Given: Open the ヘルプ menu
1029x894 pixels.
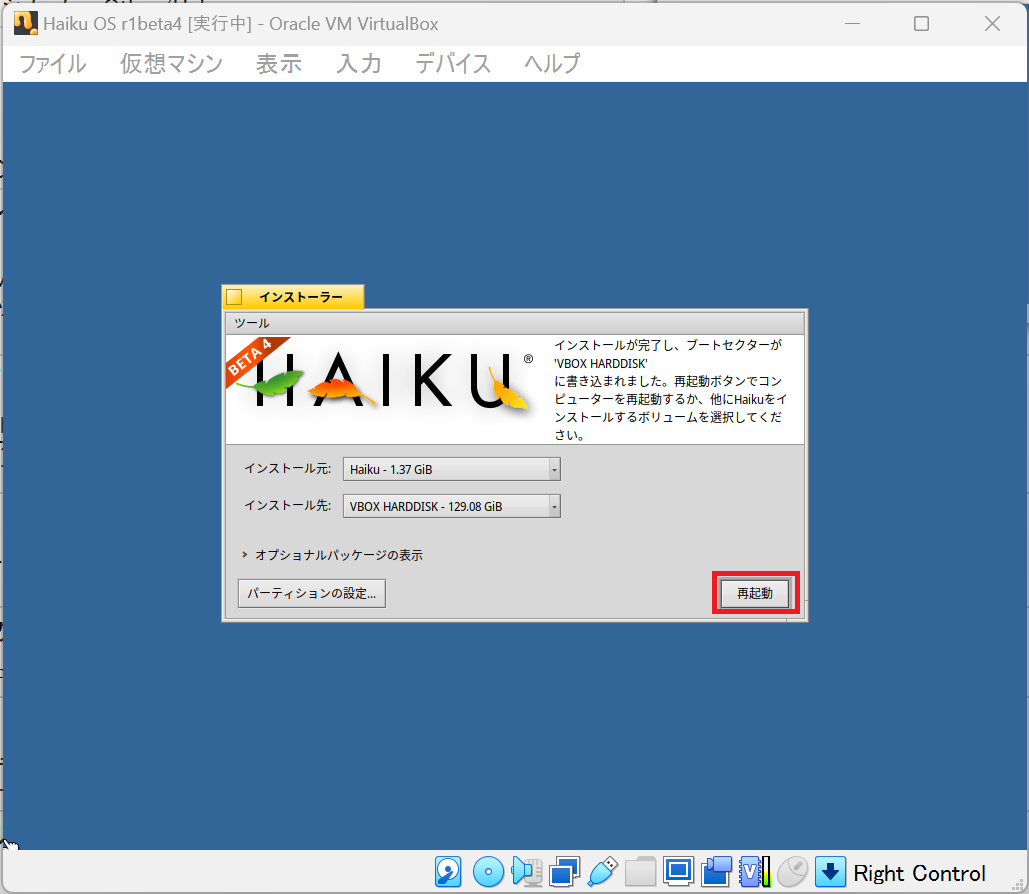Looking at the screenshot, I should (x=552, y=64).
